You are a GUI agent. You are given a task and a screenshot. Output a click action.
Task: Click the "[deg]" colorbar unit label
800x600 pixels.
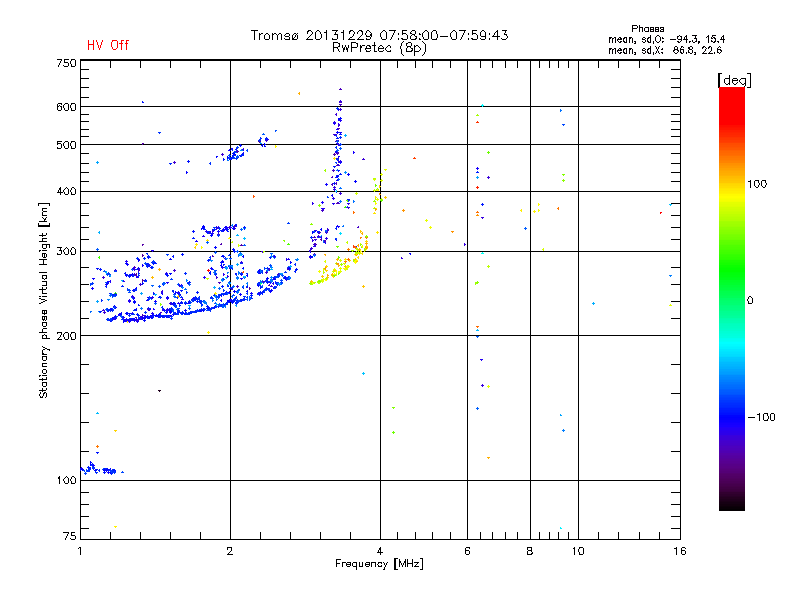[x=734, y=81]
